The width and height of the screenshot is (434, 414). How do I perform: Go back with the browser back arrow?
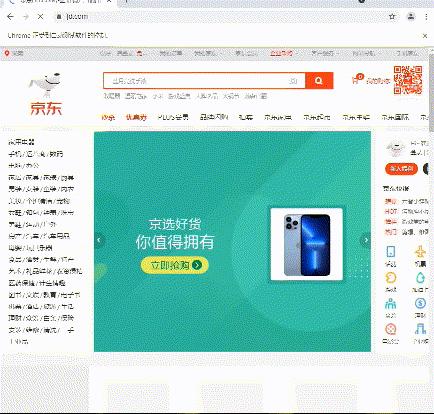[10, 16]
